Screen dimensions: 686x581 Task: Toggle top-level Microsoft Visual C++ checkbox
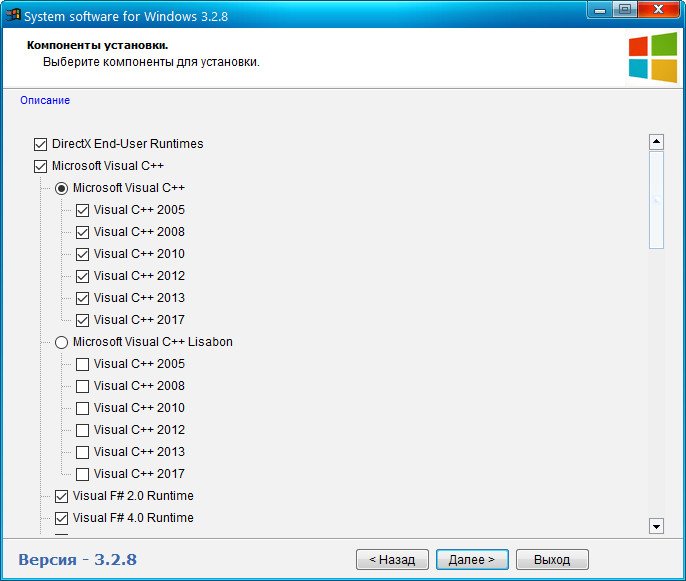40,166
